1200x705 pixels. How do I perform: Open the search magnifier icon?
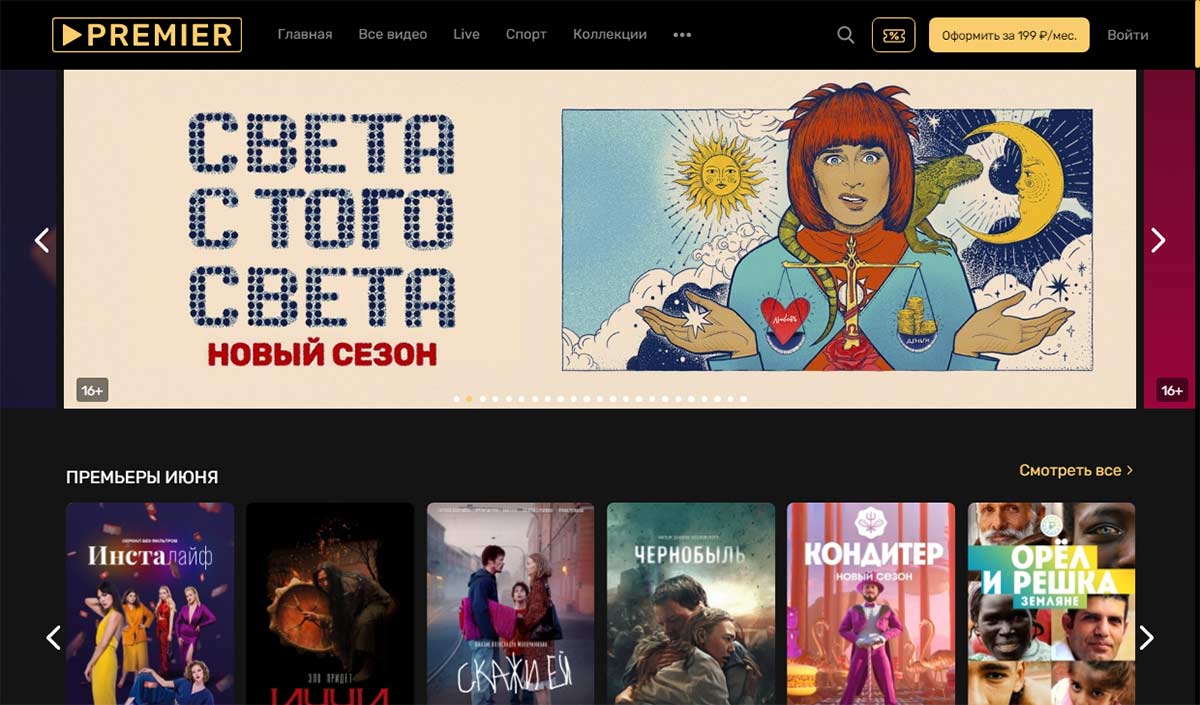[x=845, y=35]
